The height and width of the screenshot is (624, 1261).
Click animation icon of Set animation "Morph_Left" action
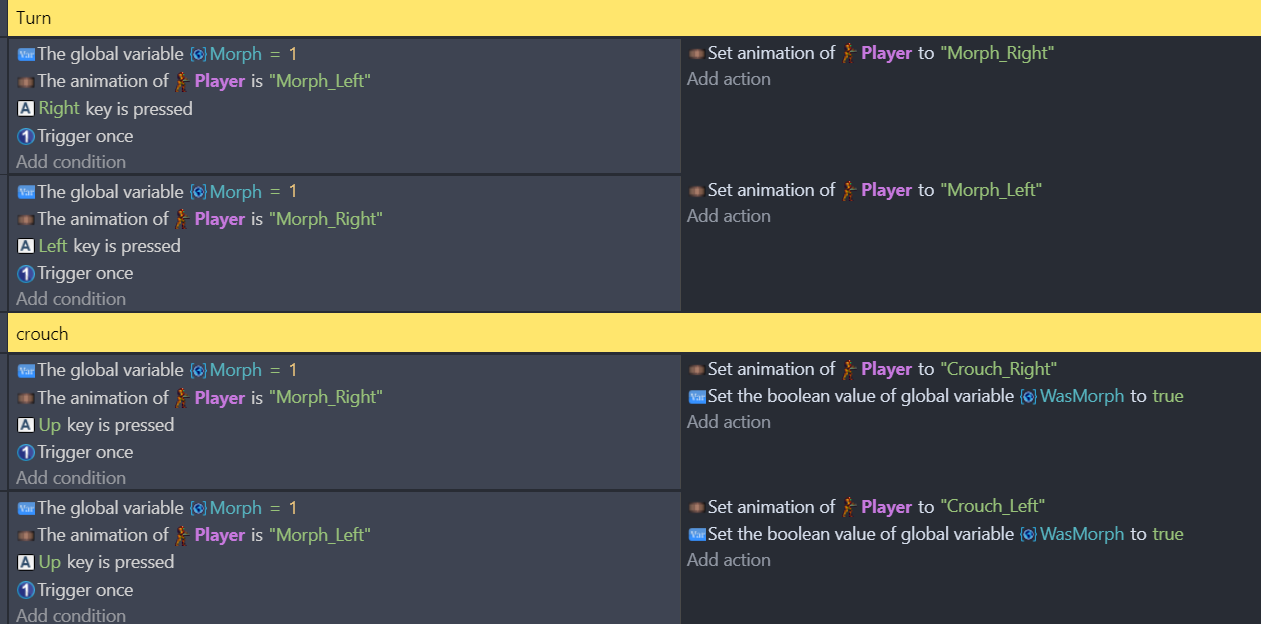696,190
